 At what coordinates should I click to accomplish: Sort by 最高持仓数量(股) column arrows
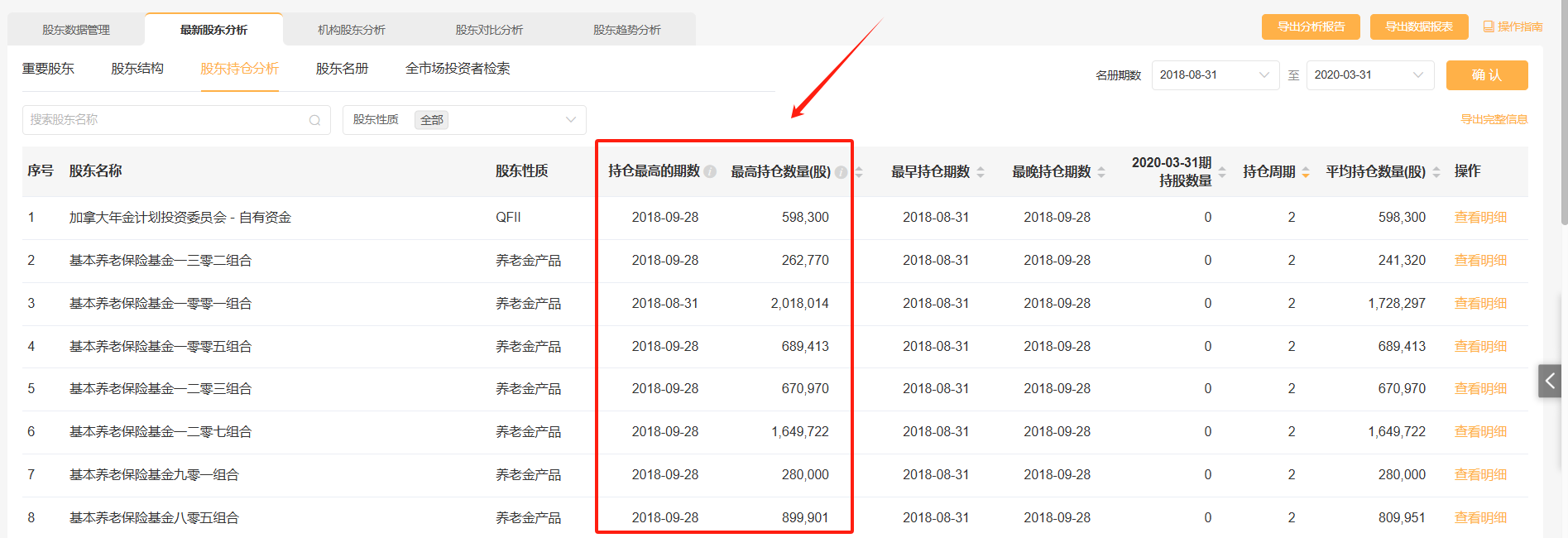click(859, 172)
